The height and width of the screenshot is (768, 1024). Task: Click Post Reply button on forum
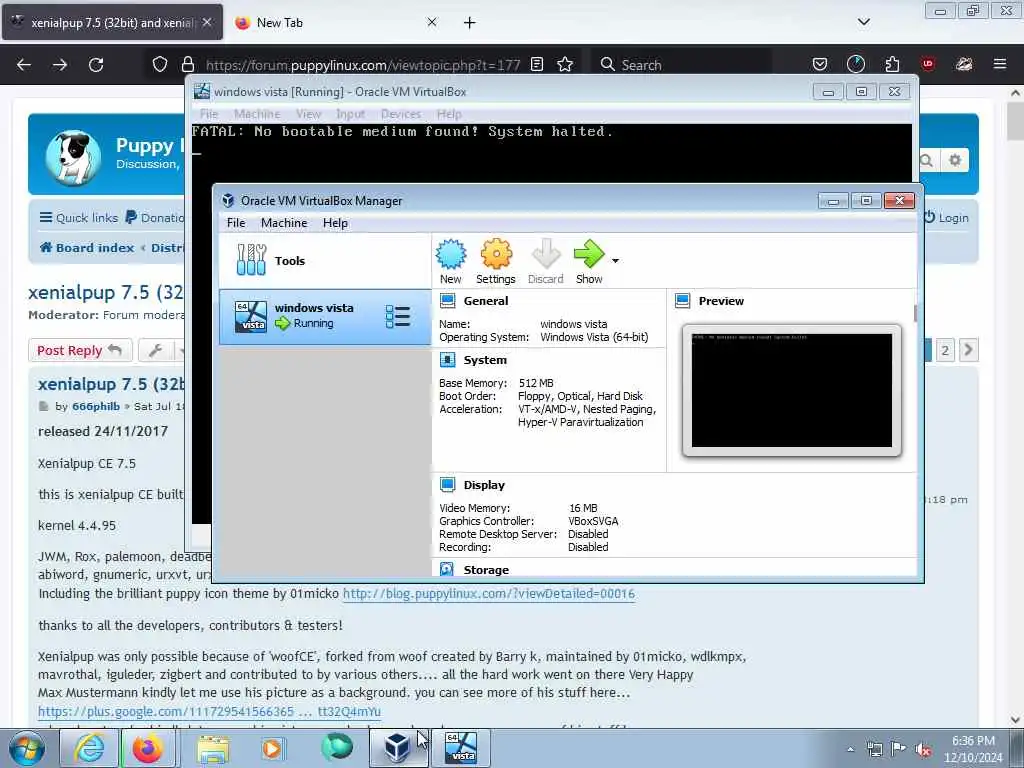[80, 351]
